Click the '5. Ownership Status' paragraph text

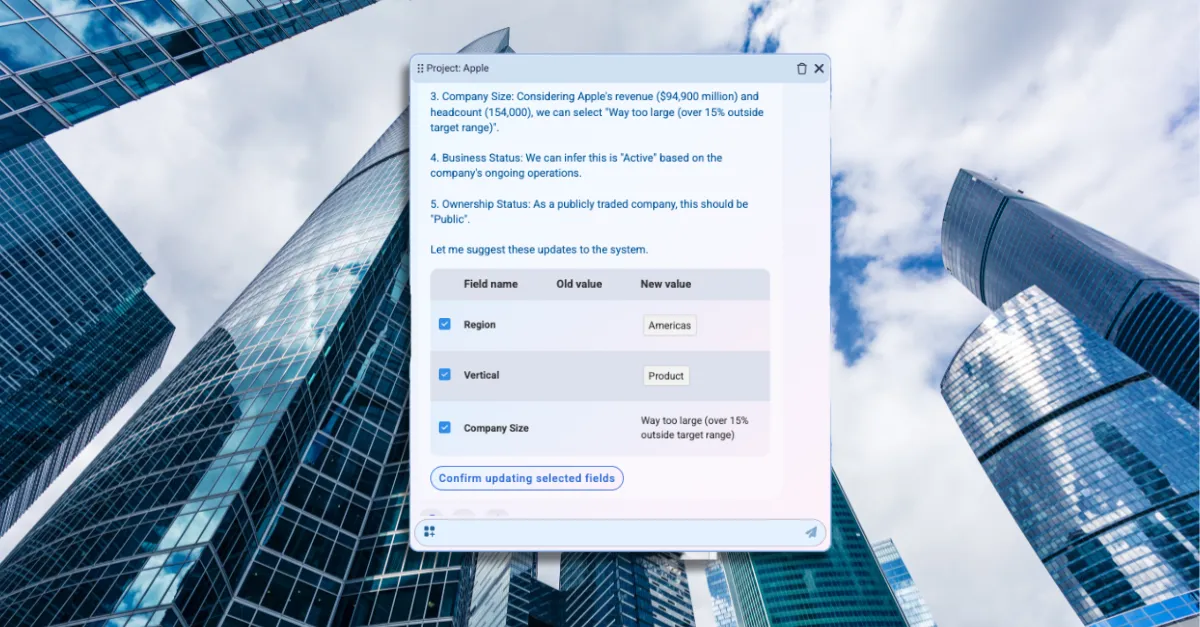(589, 211)
